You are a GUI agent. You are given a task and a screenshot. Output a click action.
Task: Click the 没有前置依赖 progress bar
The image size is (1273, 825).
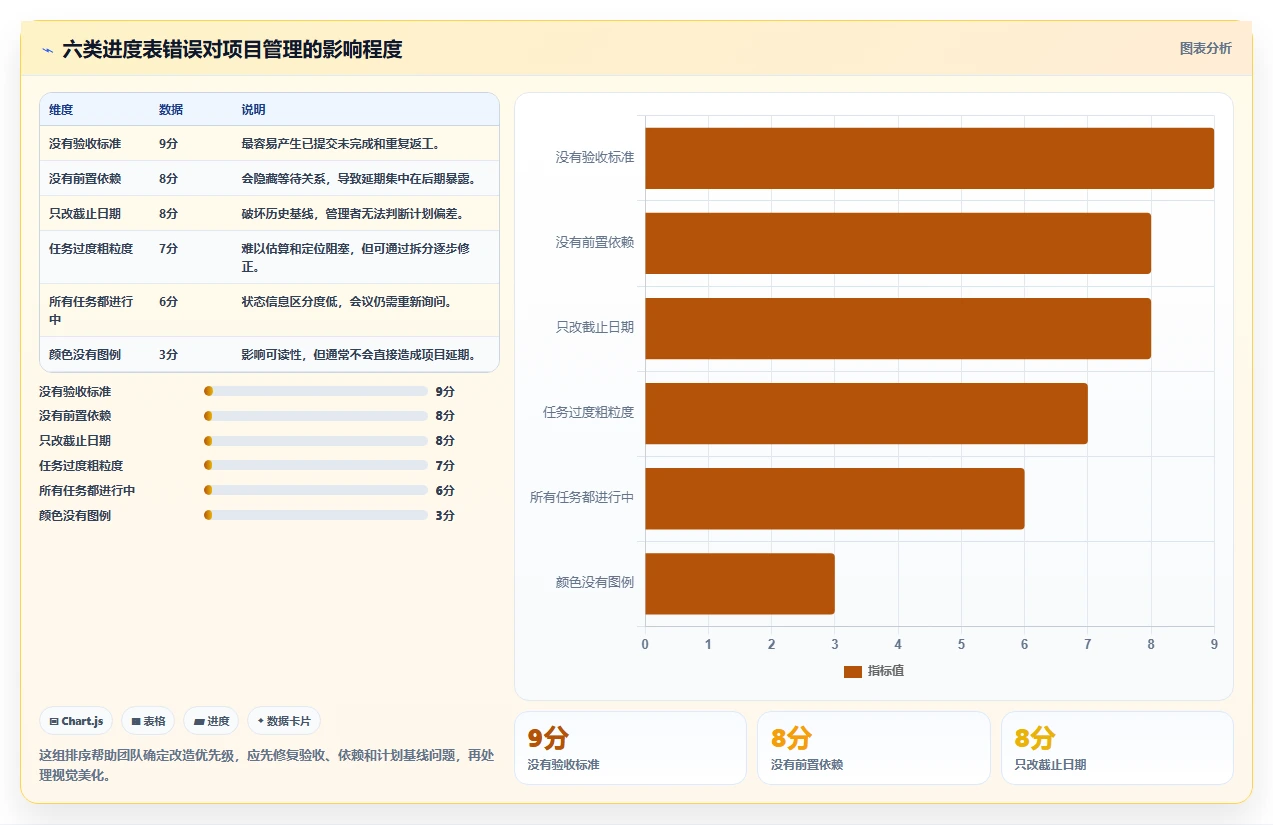coord(316,416)
